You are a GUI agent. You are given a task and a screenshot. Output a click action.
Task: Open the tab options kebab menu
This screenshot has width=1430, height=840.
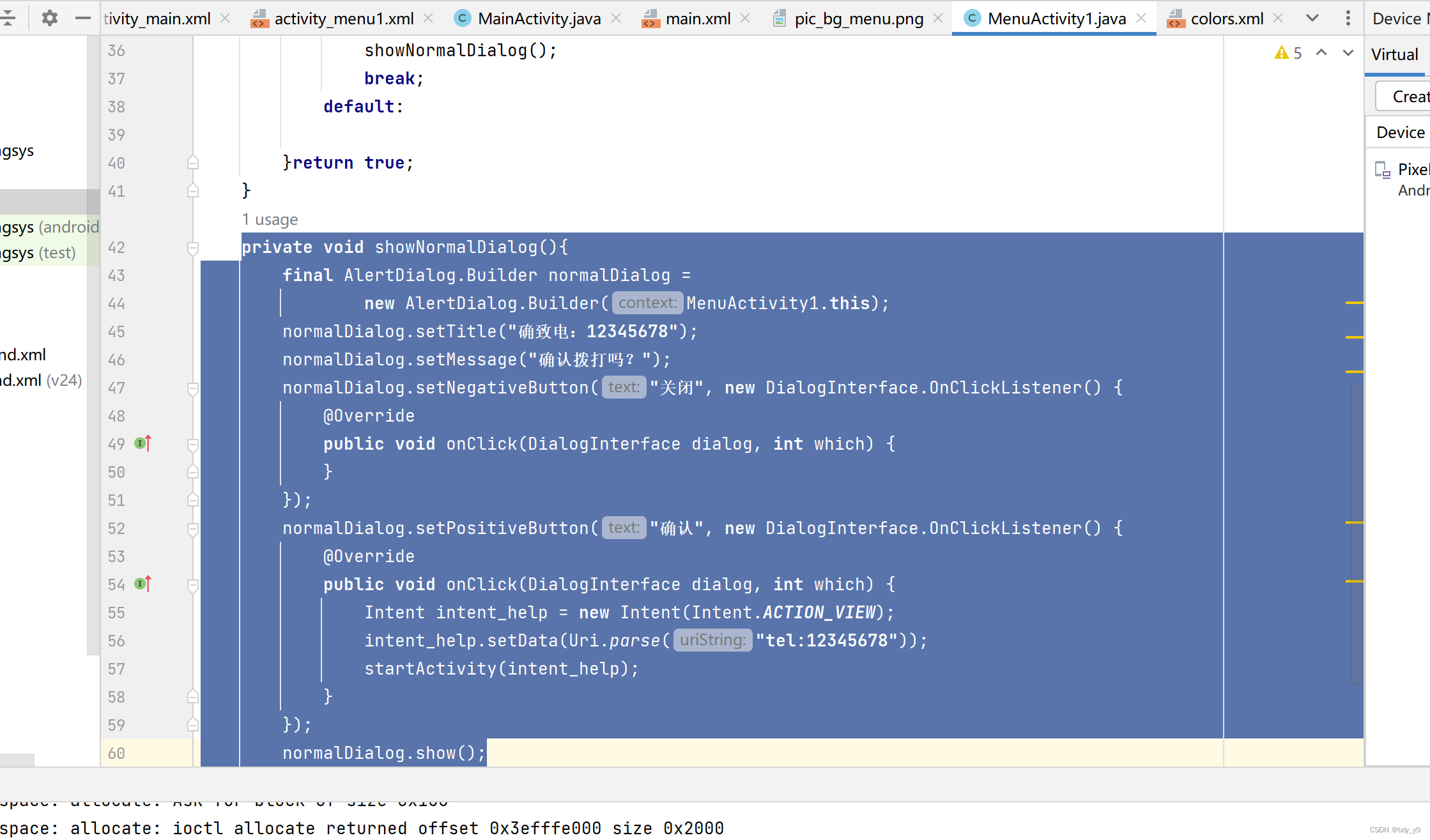point(1348,18)
